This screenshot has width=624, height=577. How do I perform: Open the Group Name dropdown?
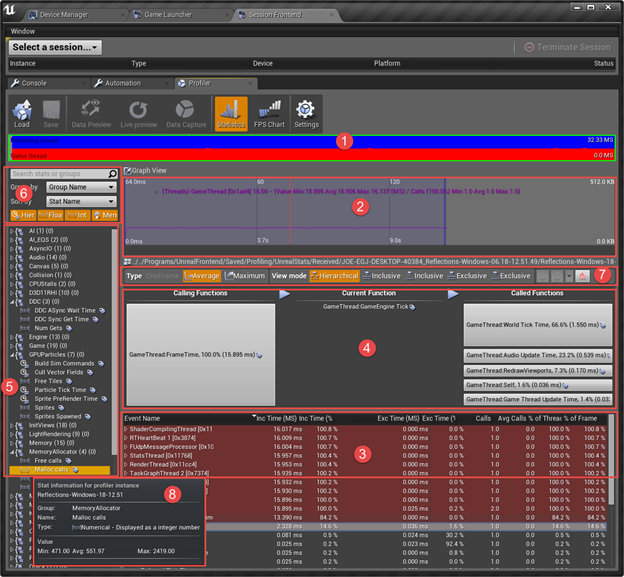coord(81,187)
